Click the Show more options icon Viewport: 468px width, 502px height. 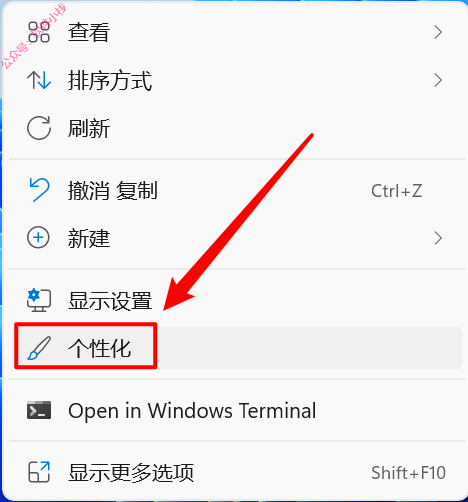pyautogui.click(x=39, y=472)
